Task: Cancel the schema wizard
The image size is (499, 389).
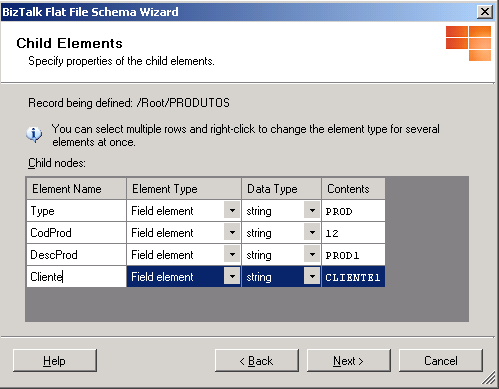Action: (441, 361)
